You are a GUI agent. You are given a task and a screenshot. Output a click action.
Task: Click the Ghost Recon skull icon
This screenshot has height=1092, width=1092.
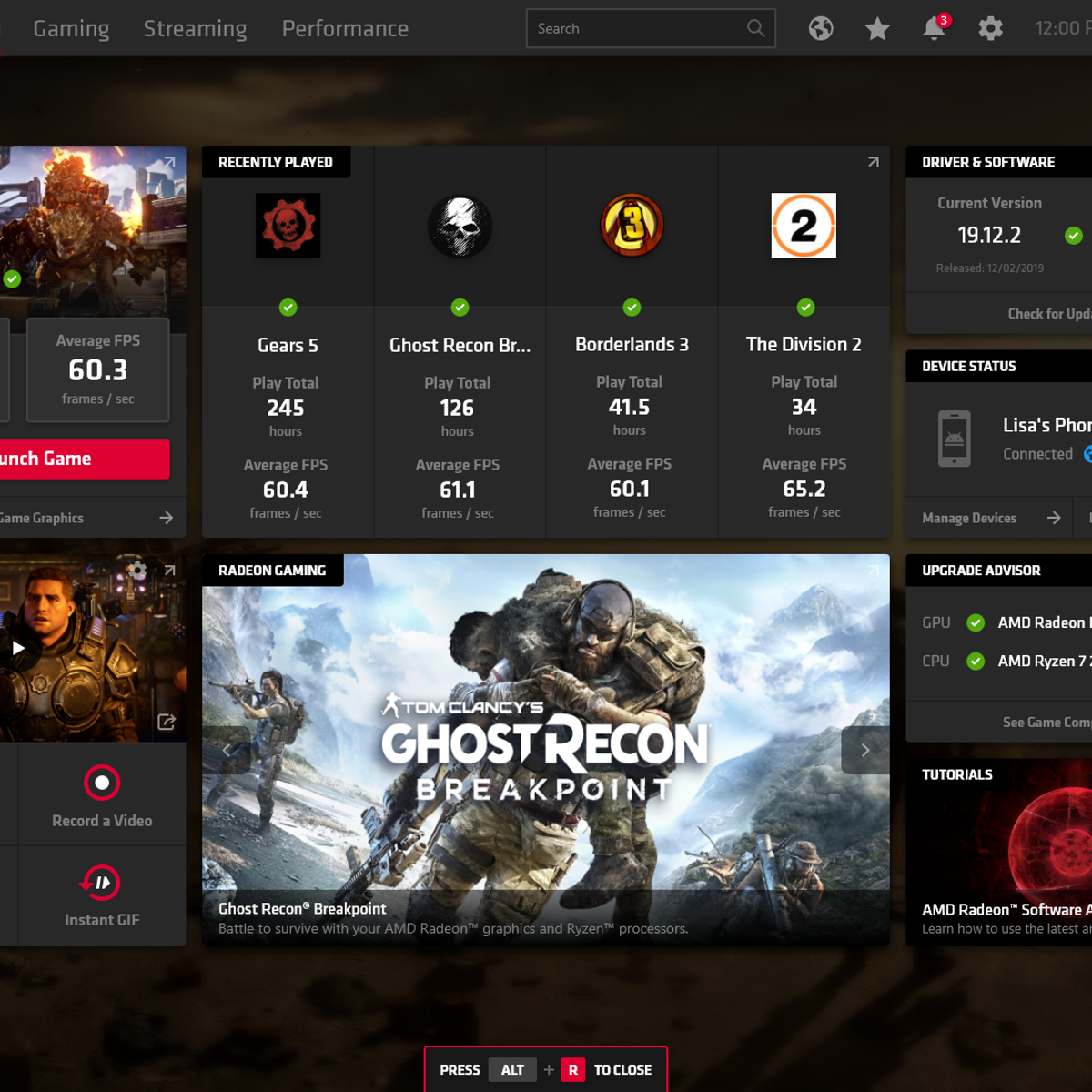pos(460,226)
